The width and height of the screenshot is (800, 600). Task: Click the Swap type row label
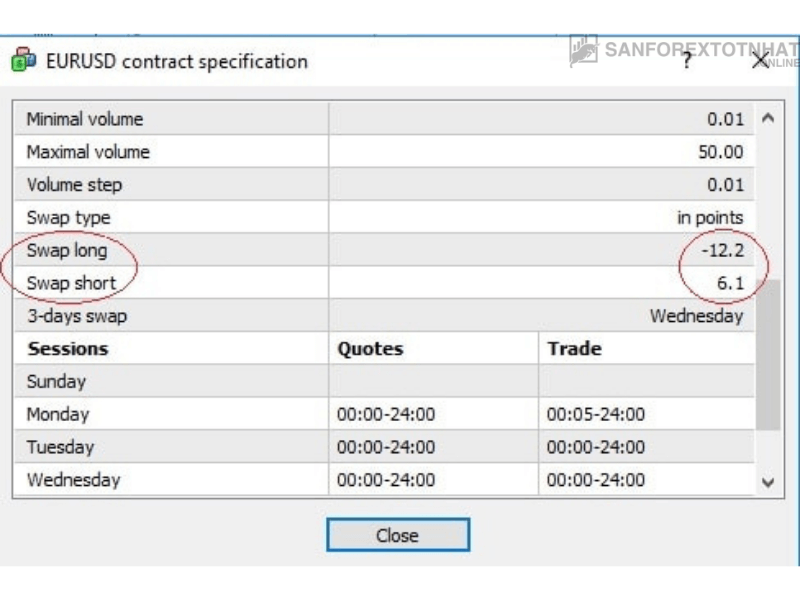coord(68,218)
